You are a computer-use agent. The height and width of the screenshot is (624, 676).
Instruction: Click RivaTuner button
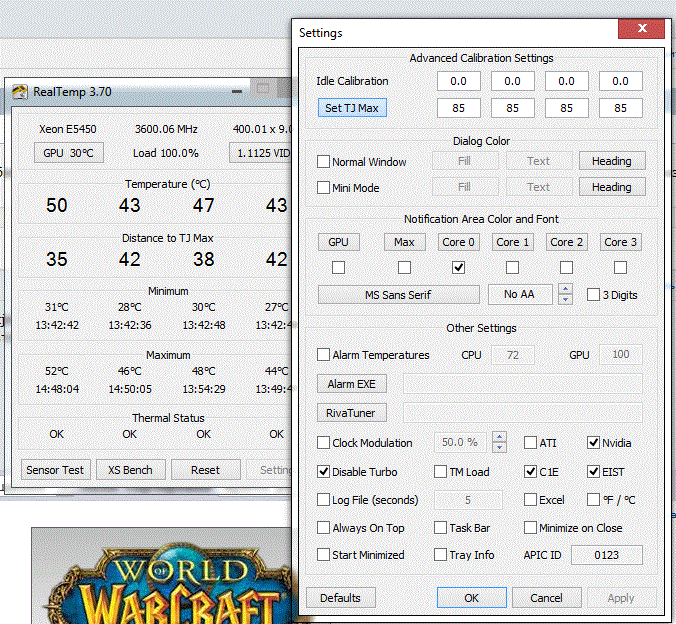pyautogui.click(x=352, y=413)
